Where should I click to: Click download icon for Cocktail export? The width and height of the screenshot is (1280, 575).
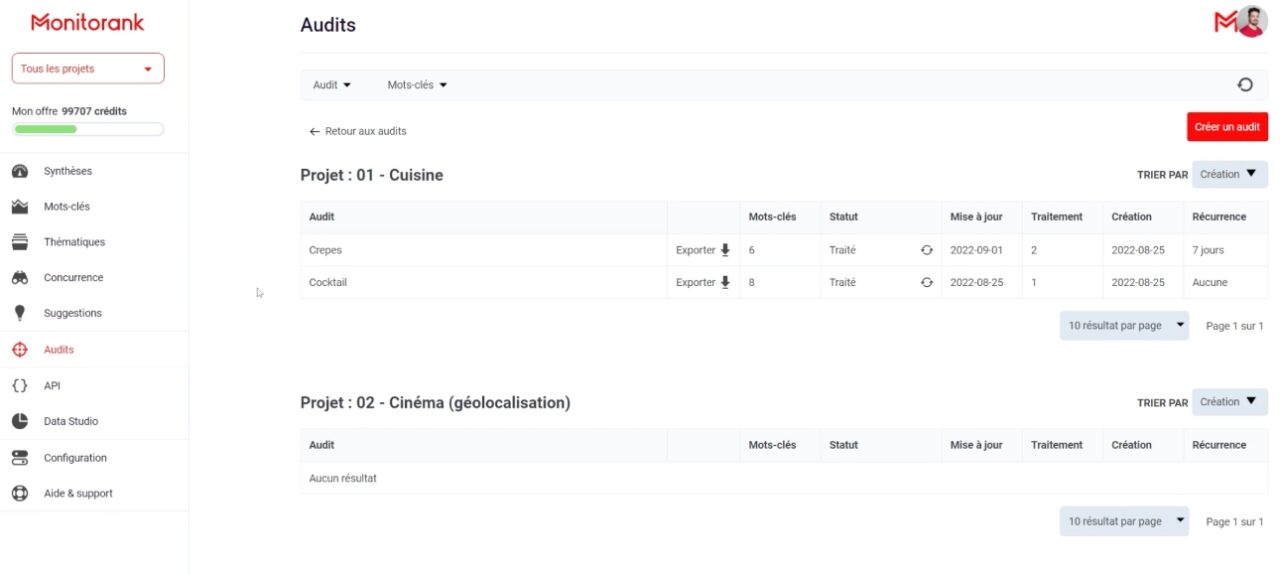tap(725, 282)
